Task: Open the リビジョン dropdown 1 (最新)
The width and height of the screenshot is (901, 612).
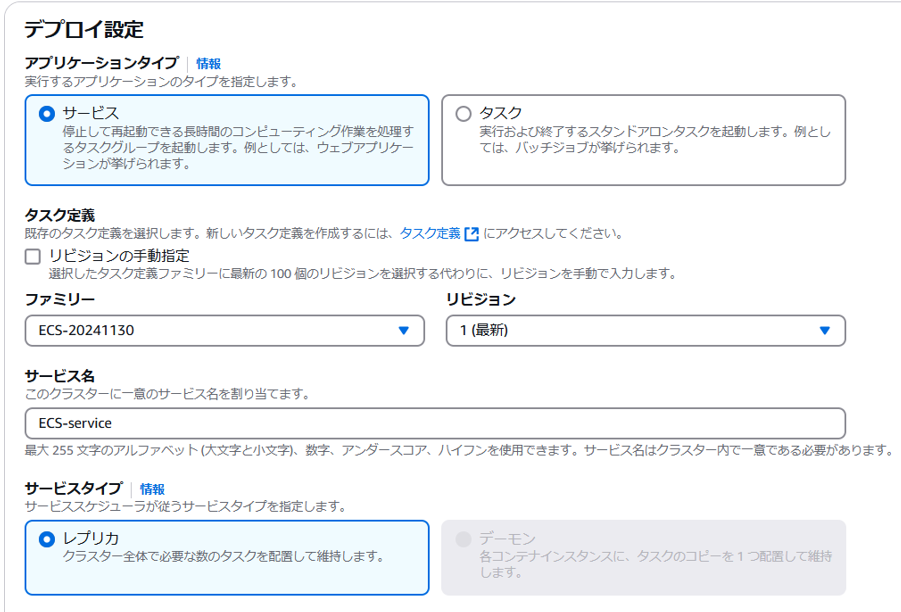Action: click(x=646, y=330)
